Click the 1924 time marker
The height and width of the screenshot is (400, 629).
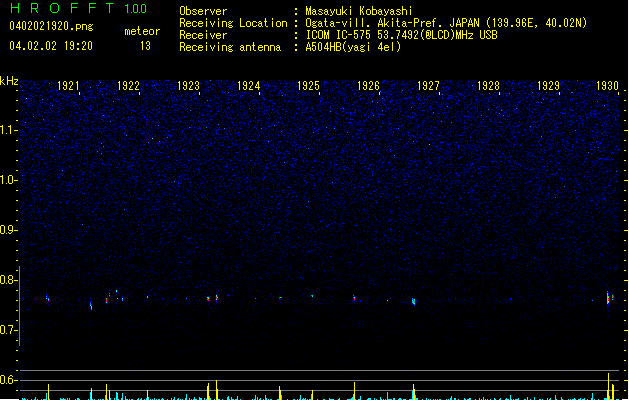pos(248,86)
